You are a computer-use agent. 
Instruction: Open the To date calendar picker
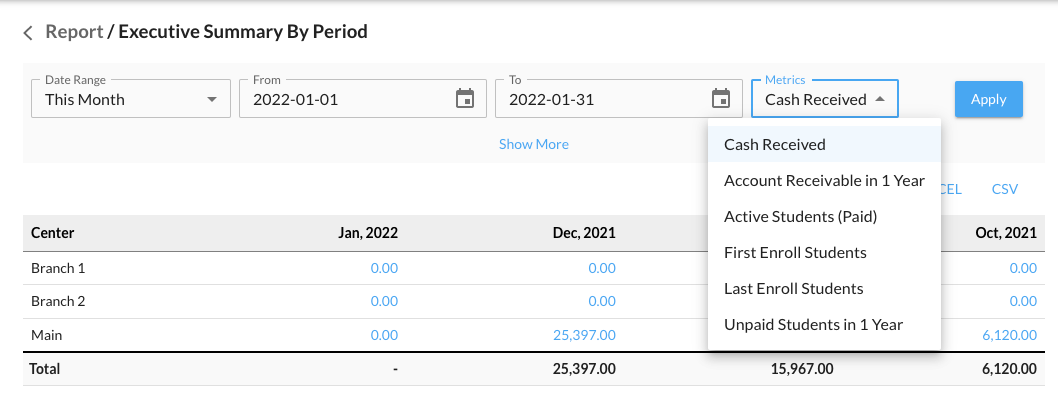click(x=721, y=99)
